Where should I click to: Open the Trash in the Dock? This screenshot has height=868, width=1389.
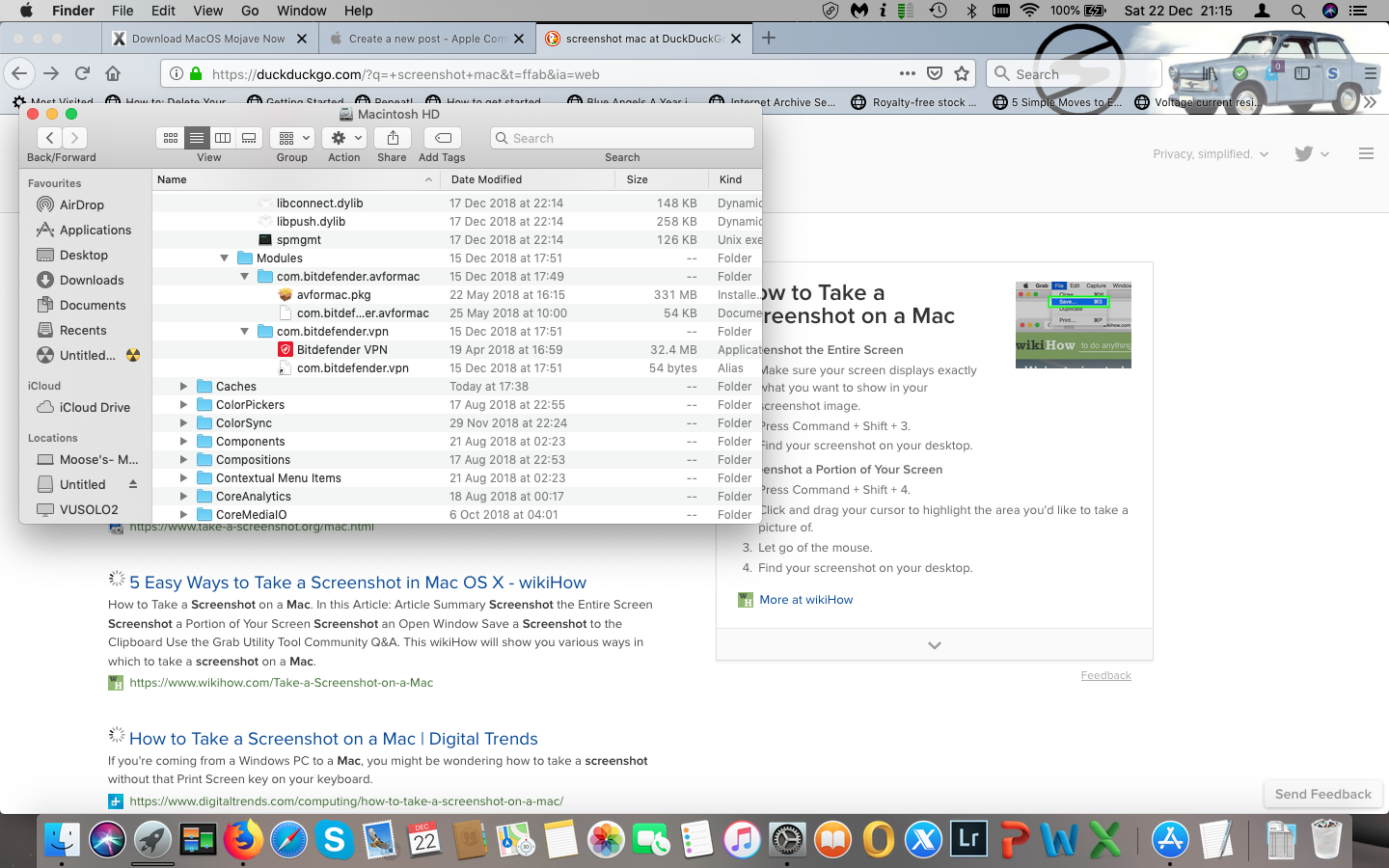coord(1326,840)
